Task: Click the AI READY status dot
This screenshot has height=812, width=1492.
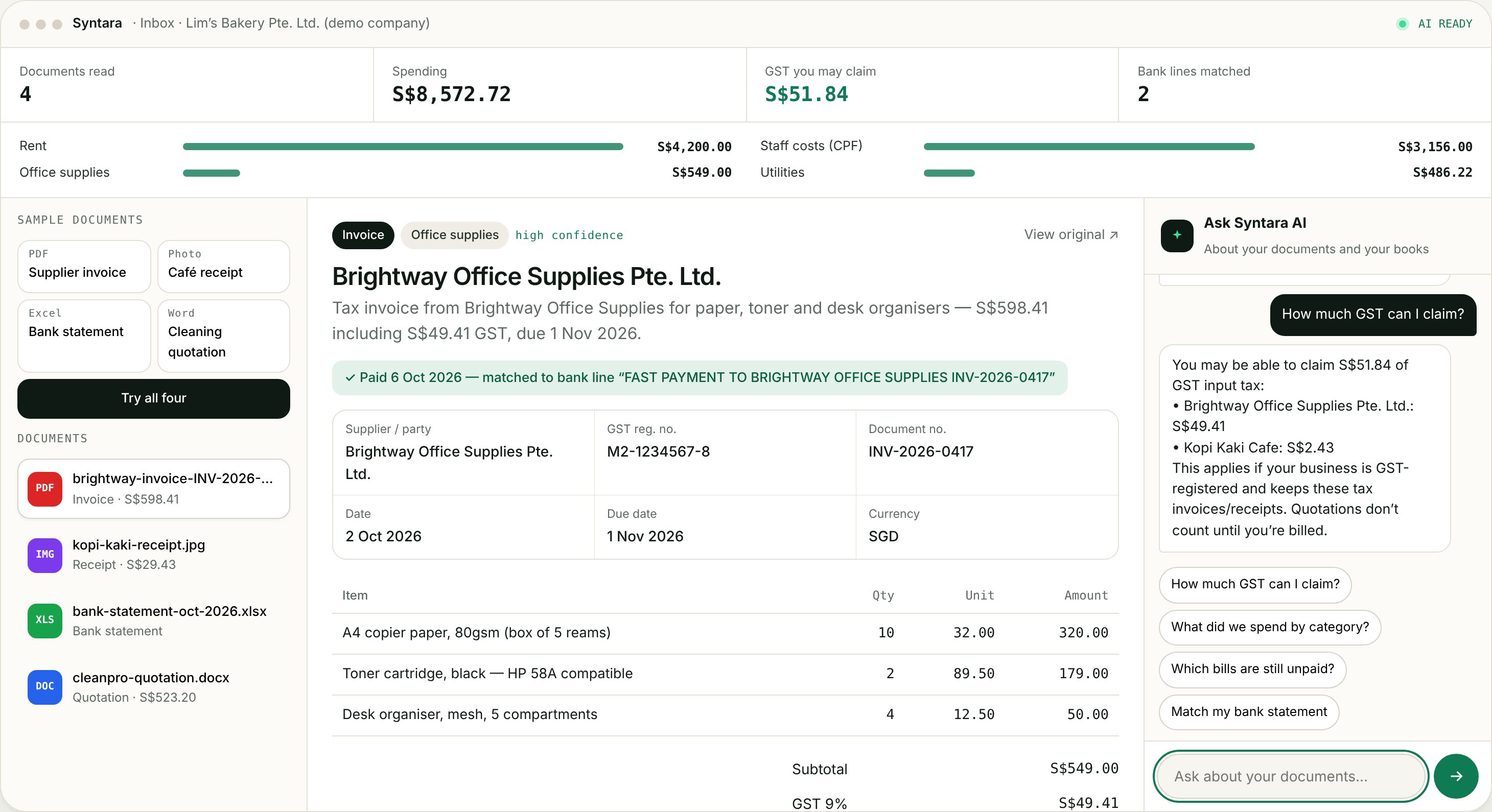Action: point(1402,23)
